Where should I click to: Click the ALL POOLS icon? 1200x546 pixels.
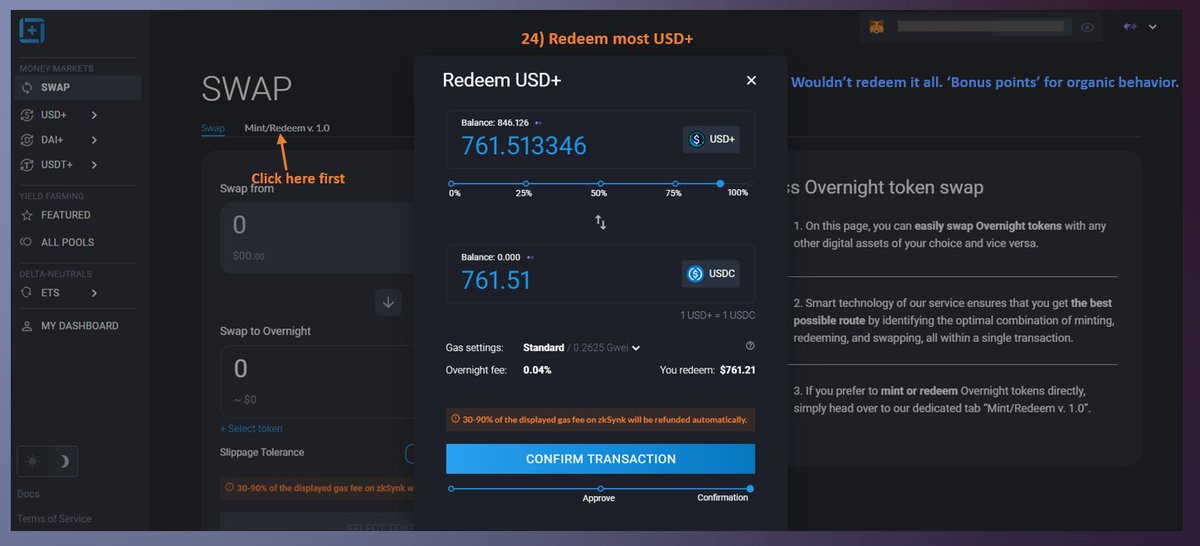tap(27, 242)
